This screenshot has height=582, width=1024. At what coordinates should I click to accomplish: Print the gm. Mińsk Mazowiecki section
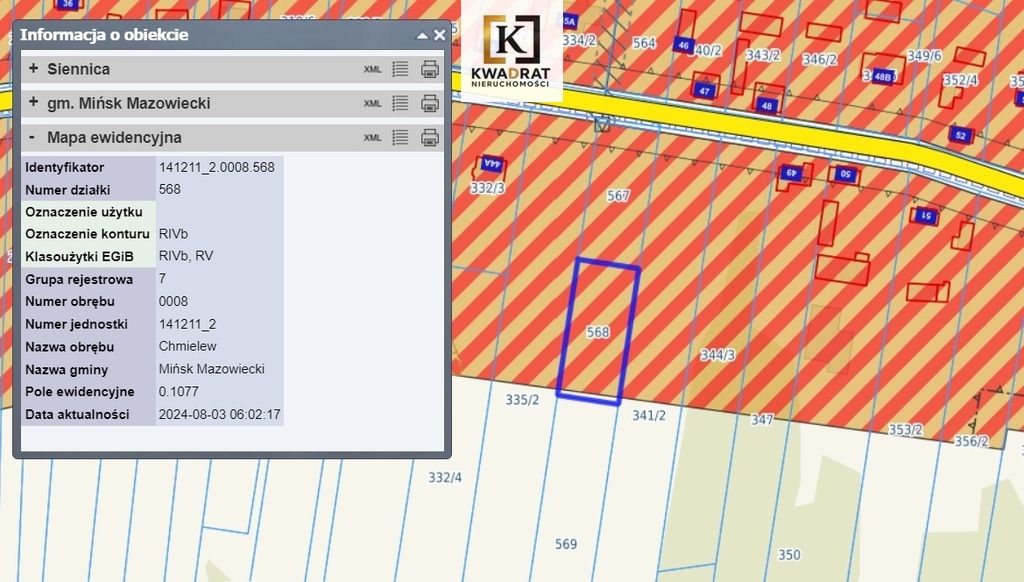coord(430,103)
